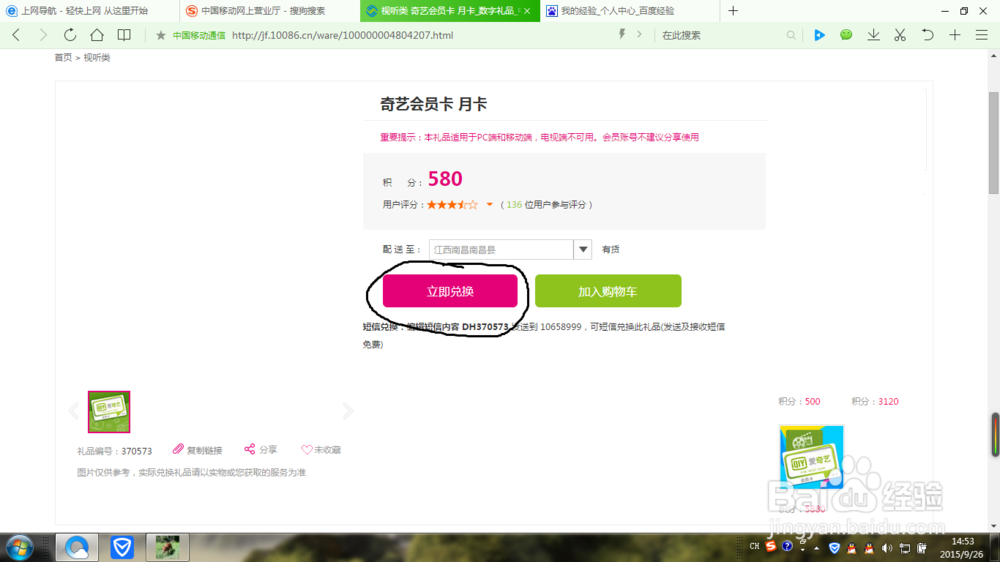Open the 视听类 breadcrumb link

coord(97,57)
